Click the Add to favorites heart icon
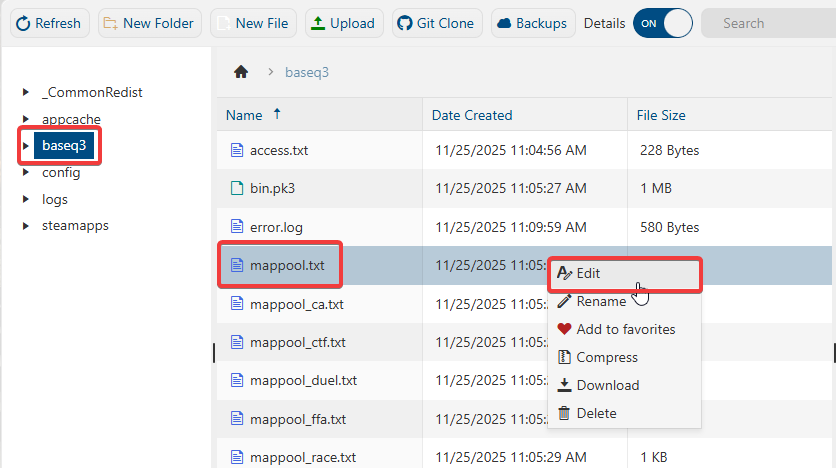Viewport: 836px width, 468px height. [x=564, y=329]
